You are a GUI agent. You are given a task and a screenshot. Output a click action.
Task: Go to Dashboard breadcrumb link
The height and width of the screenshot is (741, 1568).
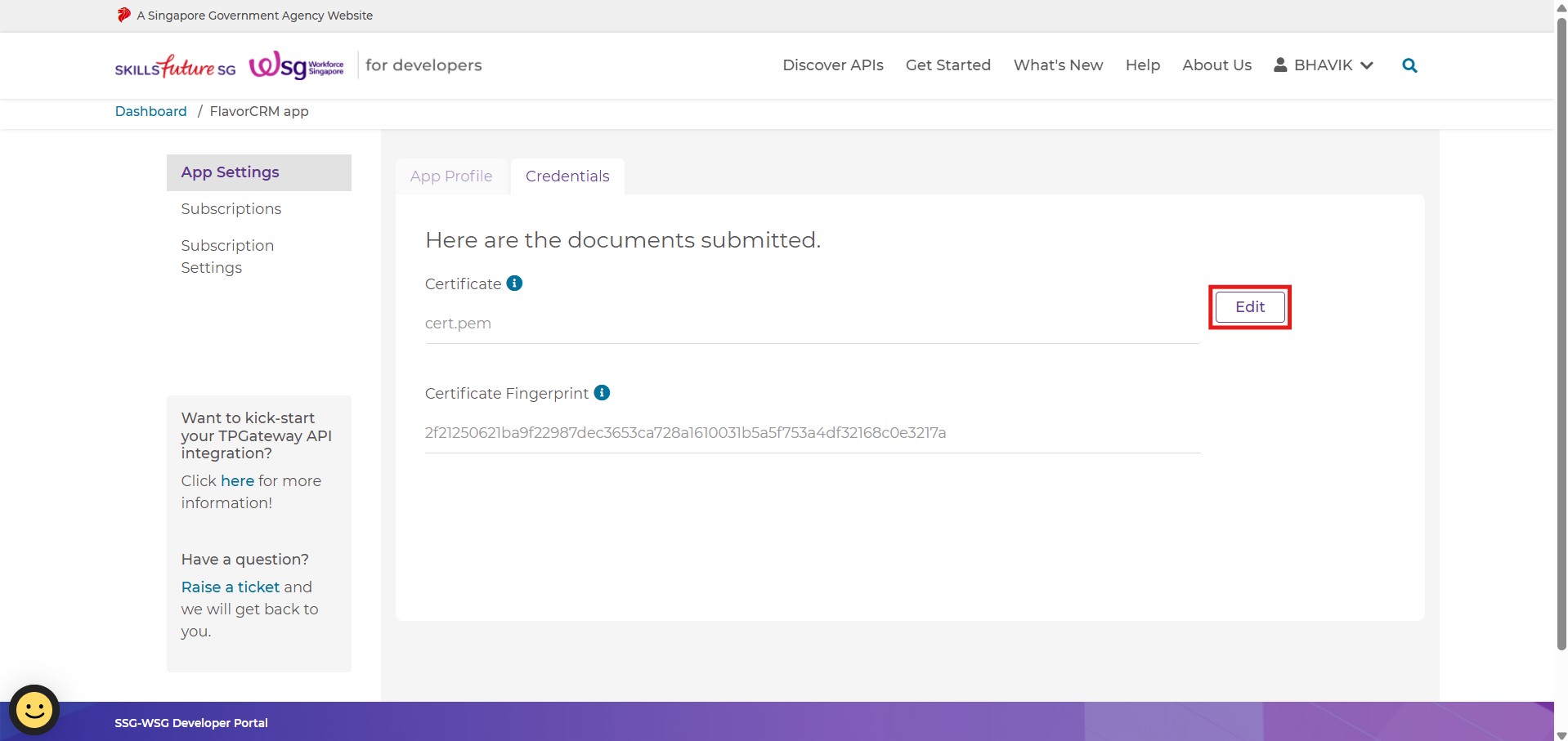point(150,111)
